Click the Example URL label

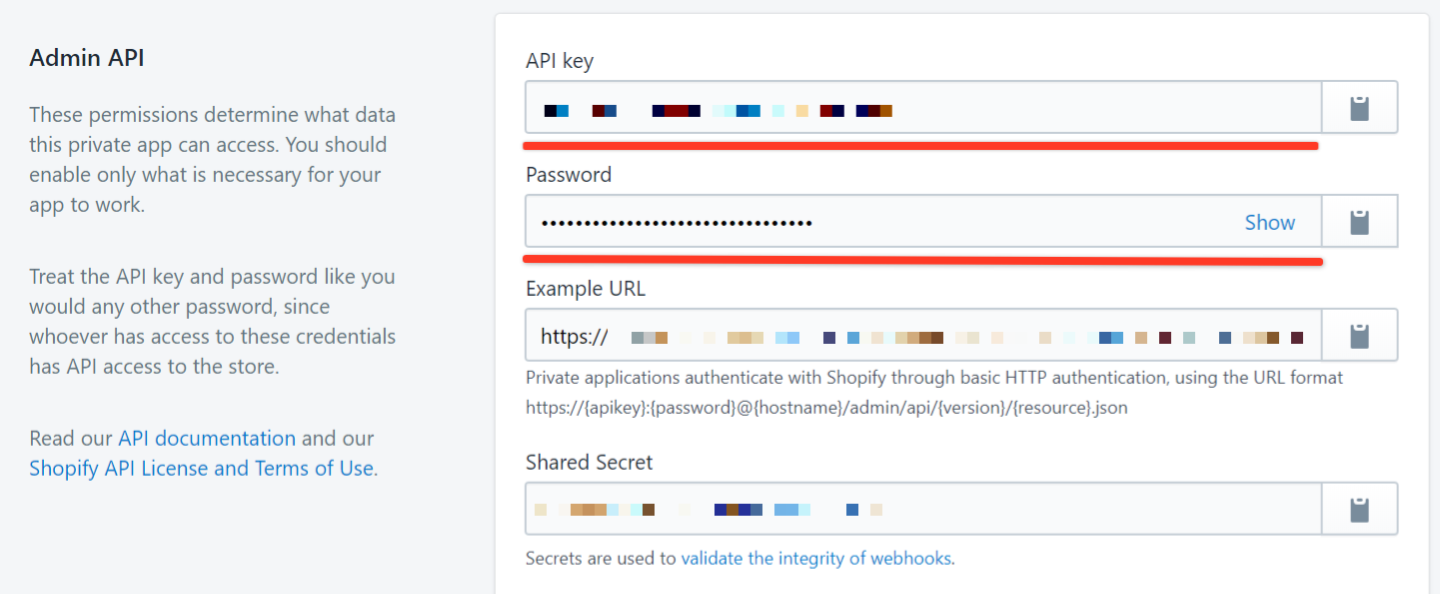click(585, 288)
